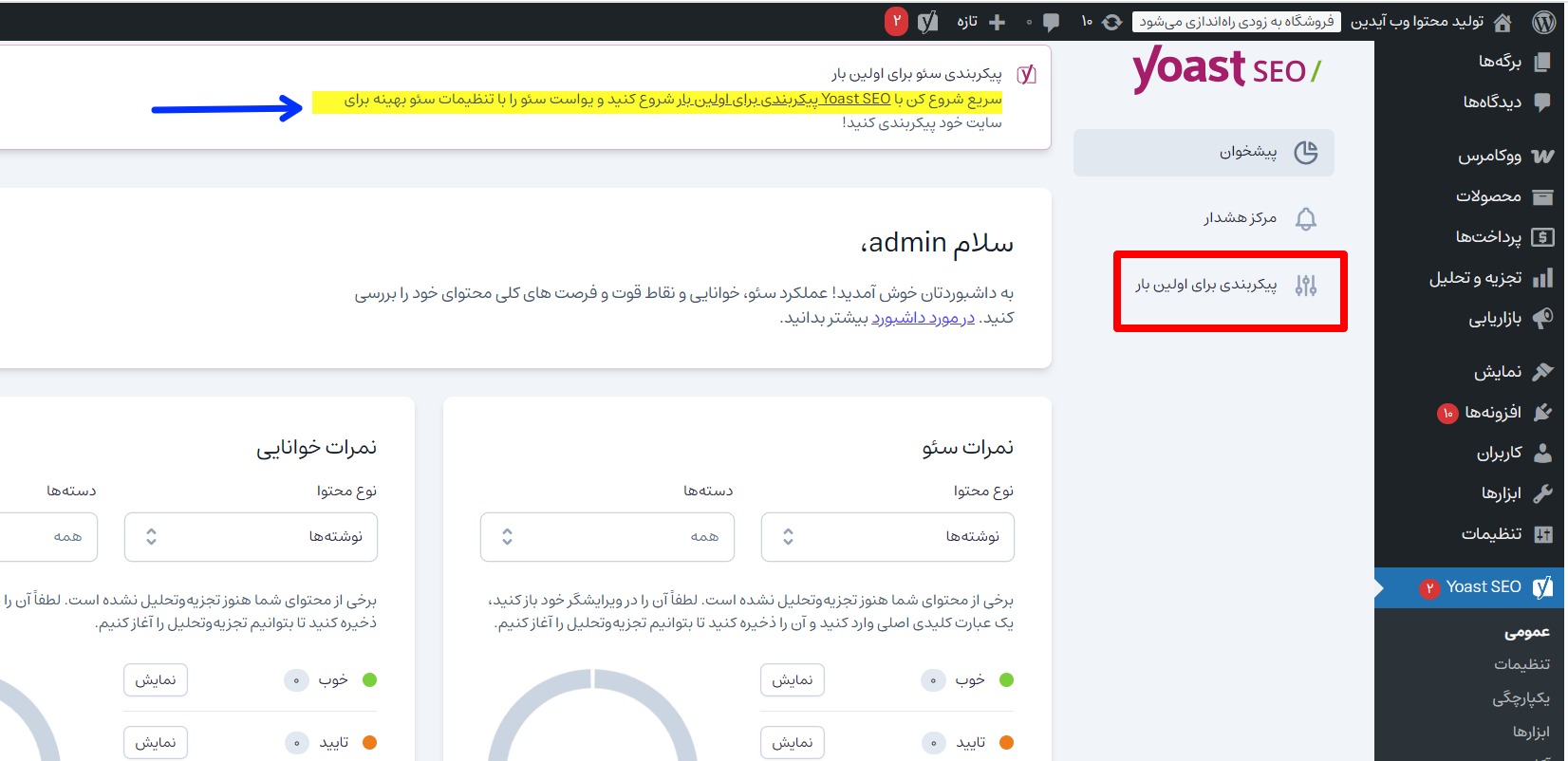Click the Yoast icon in admin bar
Viewport: 1568px width, 761px height.
(x=927, y=22)
